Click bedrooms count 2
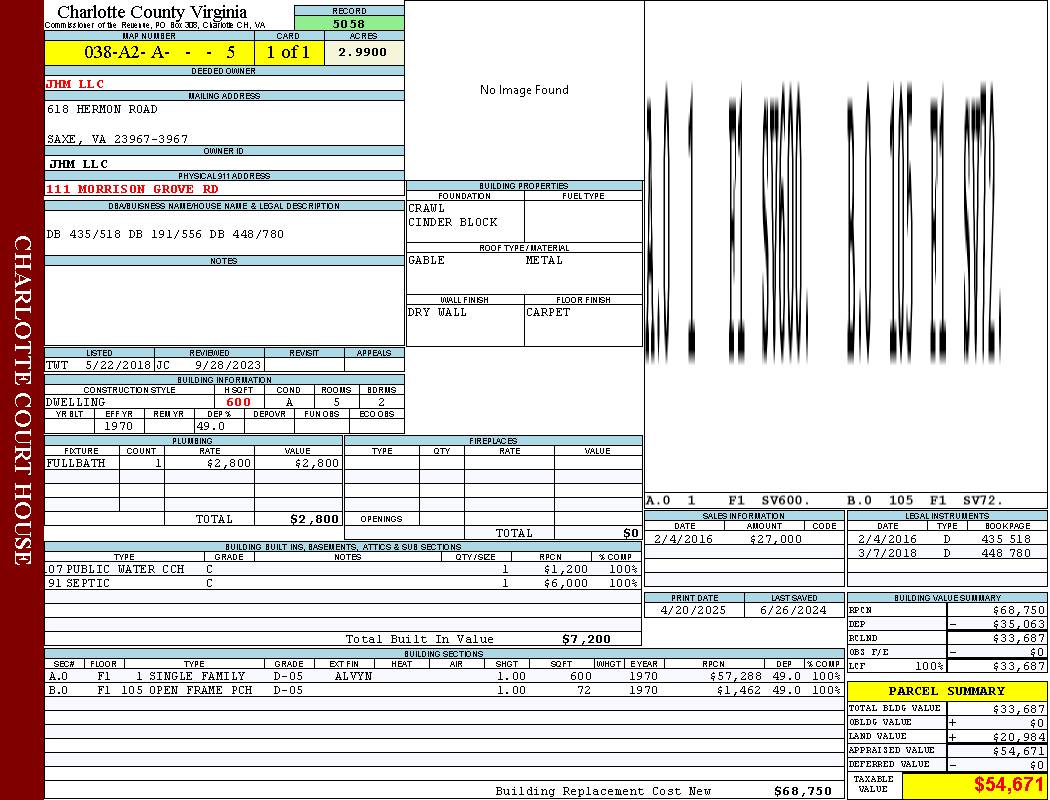Screen dimensions: 1050x800 coord(381,402)
